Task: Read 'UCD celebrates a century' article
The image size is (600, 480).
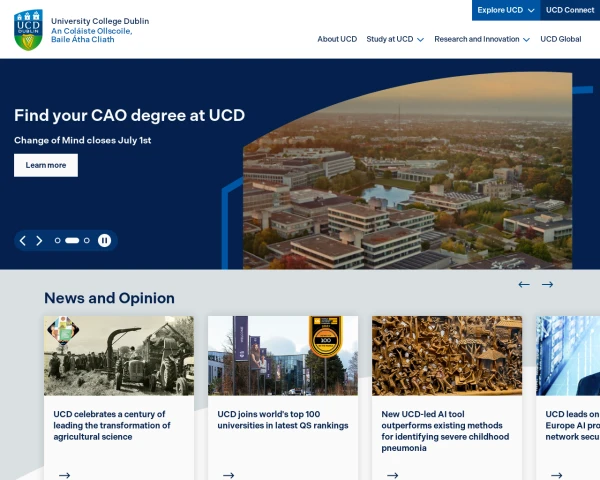Action: 112,425
